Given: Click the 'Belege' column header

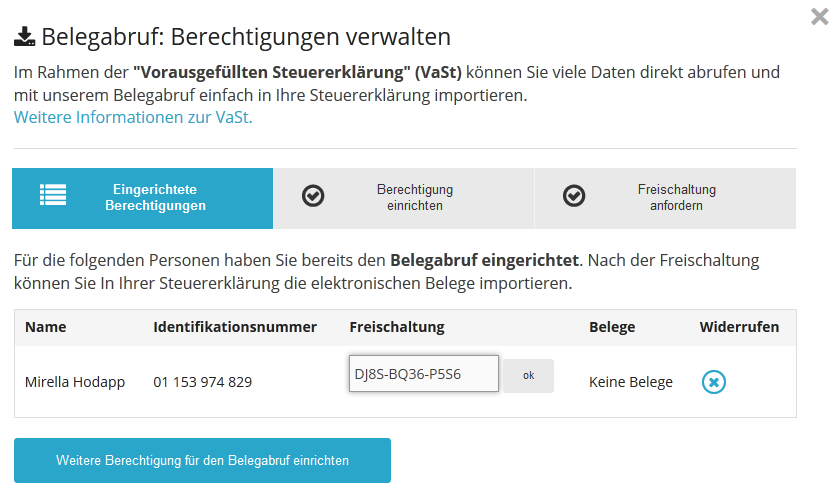Looking at the screenshot, I should pos(612,327).
